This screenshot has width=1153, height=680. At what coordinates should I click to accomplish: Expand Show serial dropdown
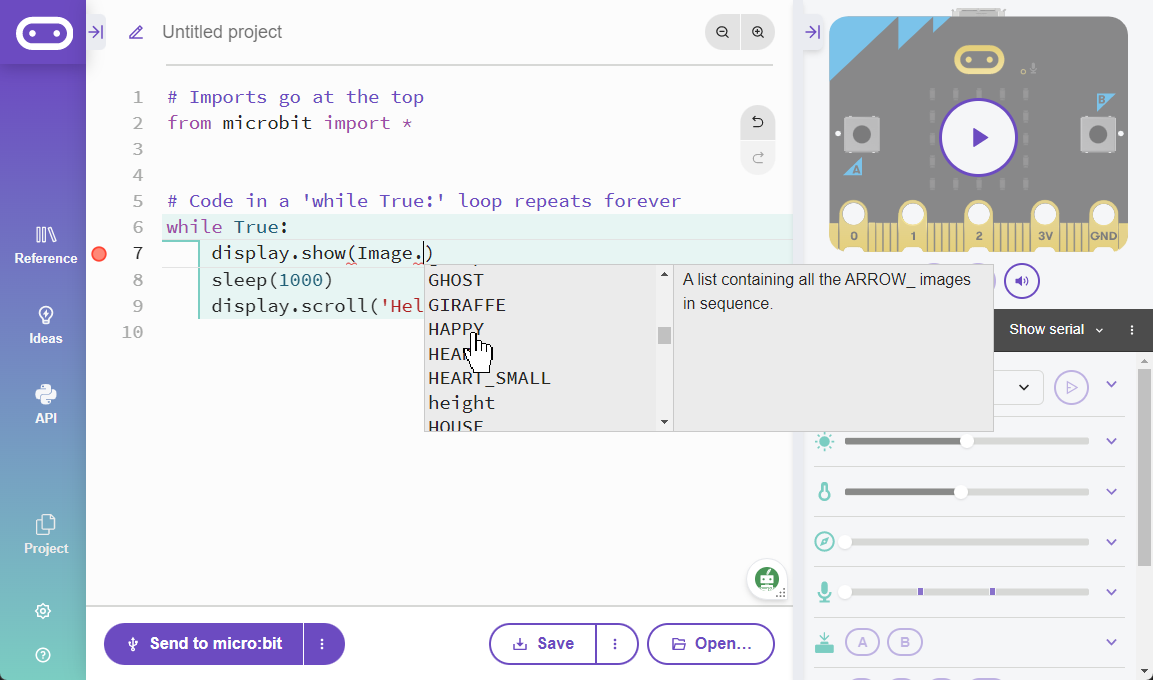[x=1056, y=329]
